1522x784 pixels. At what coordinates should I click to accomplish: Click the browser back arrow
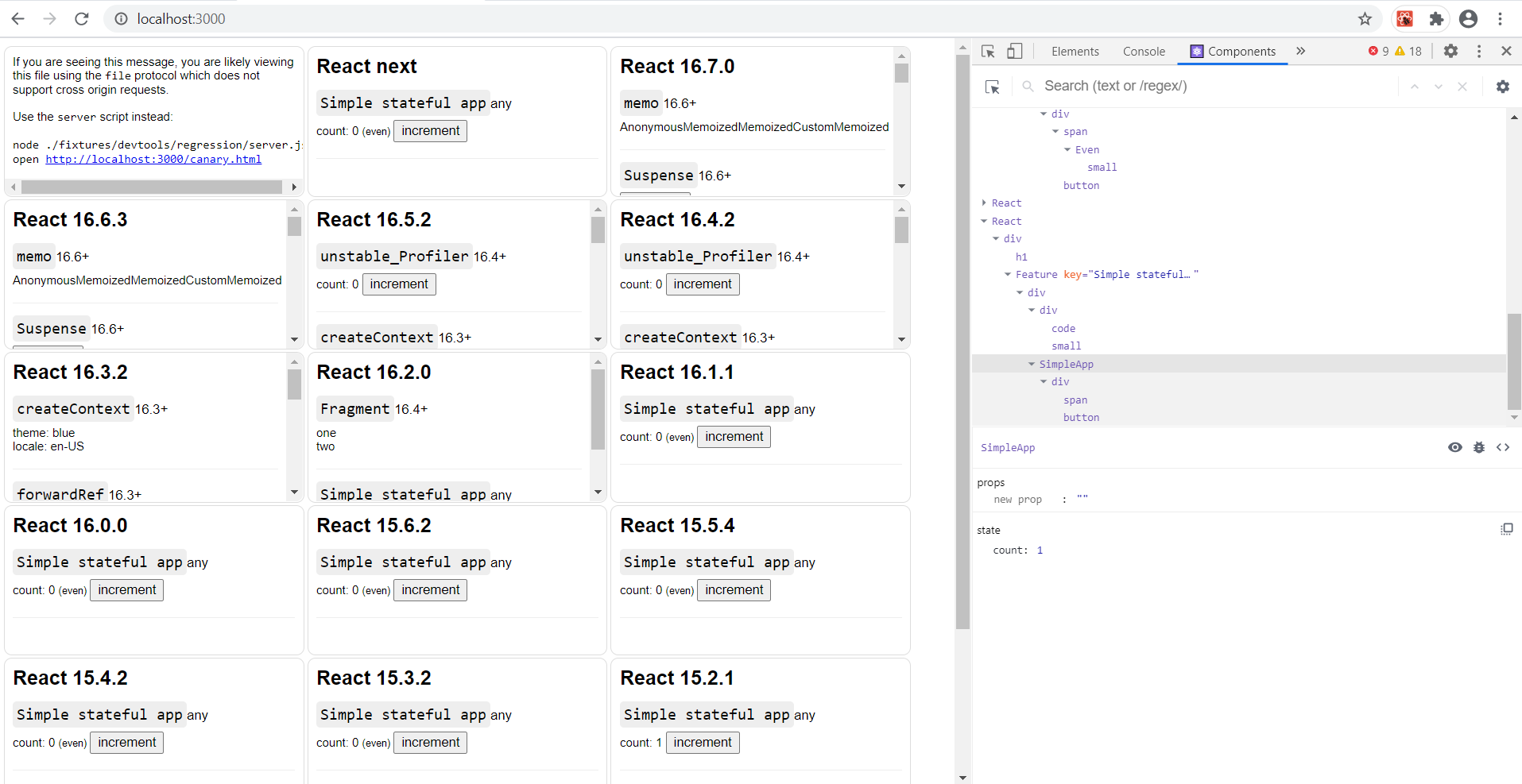18,19
